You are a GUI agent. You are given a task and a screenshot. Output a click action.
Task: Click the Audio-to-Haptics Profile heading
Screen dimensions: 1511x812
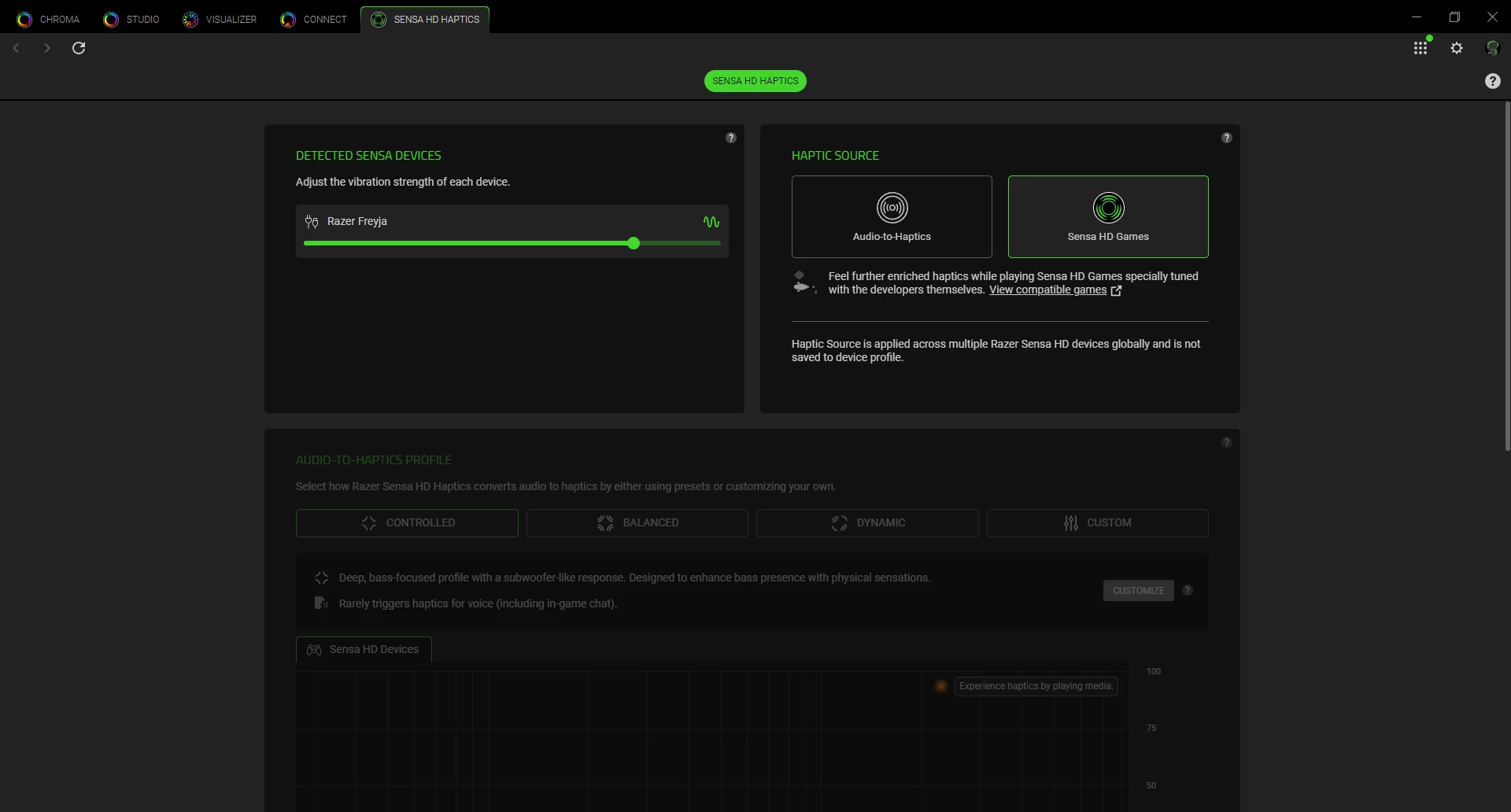pyautogui.click(x=374, y=460)
